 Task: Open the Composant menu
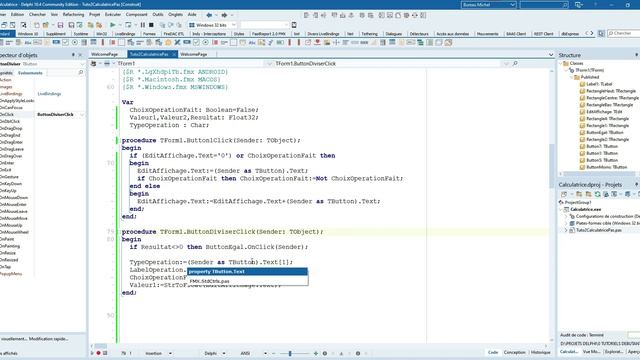136,15
